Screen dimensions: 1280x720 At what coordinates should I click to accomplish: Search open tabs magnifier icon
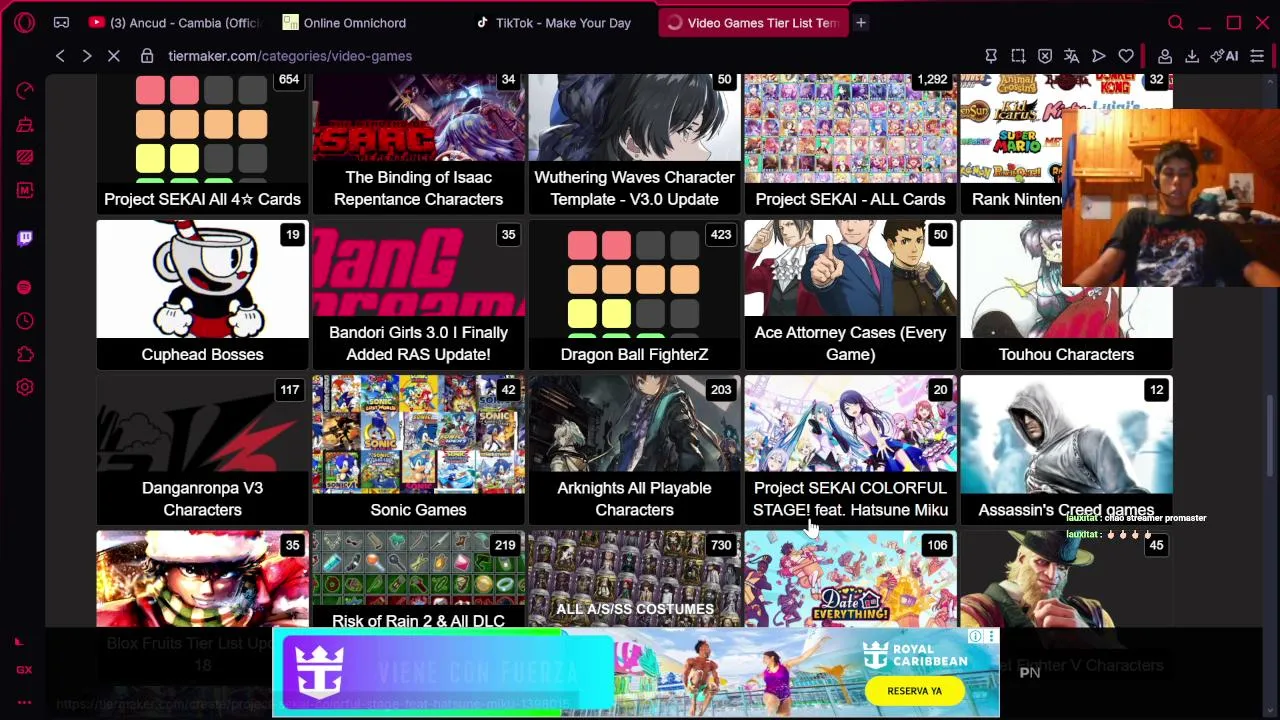tap(1176, 22)
